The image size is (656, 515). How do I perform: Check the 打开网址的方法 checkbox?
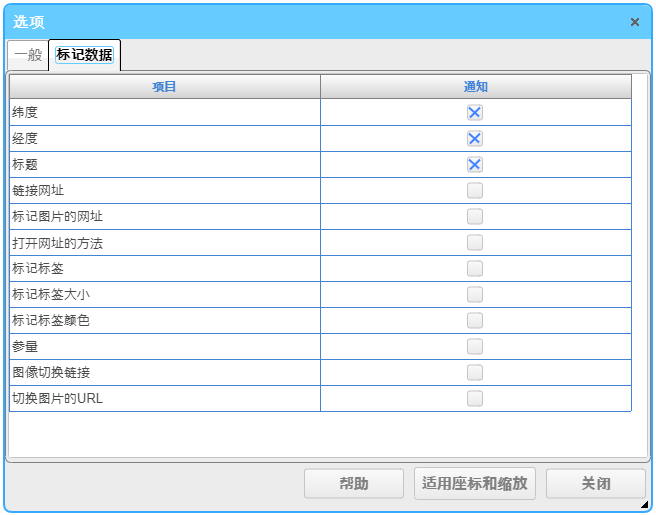point(475,242)
